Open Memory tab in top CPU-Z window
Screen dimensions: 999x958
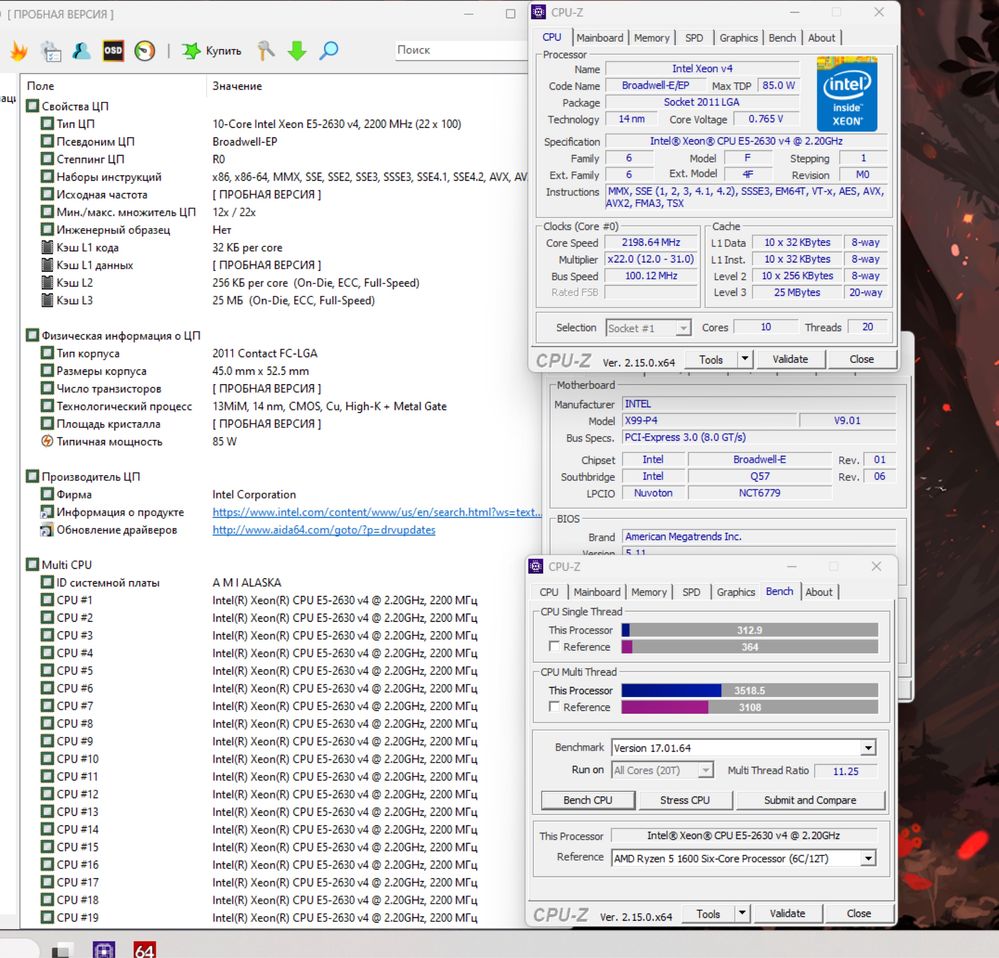coord(652,38)
